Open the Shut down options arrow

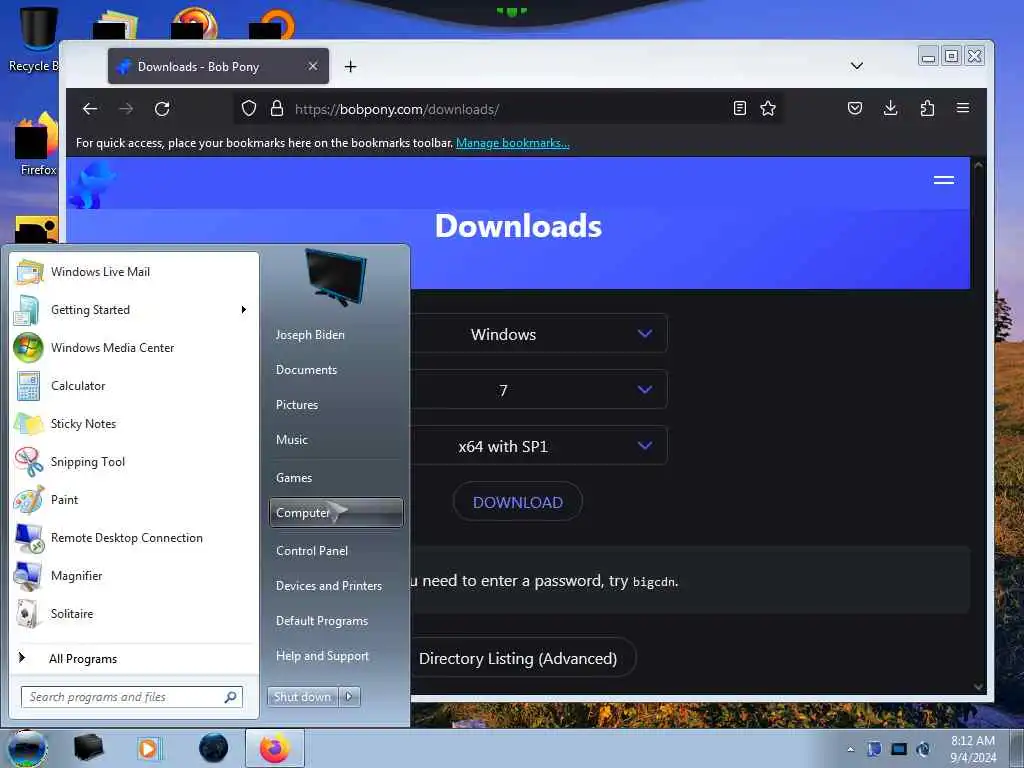[349, 697]
